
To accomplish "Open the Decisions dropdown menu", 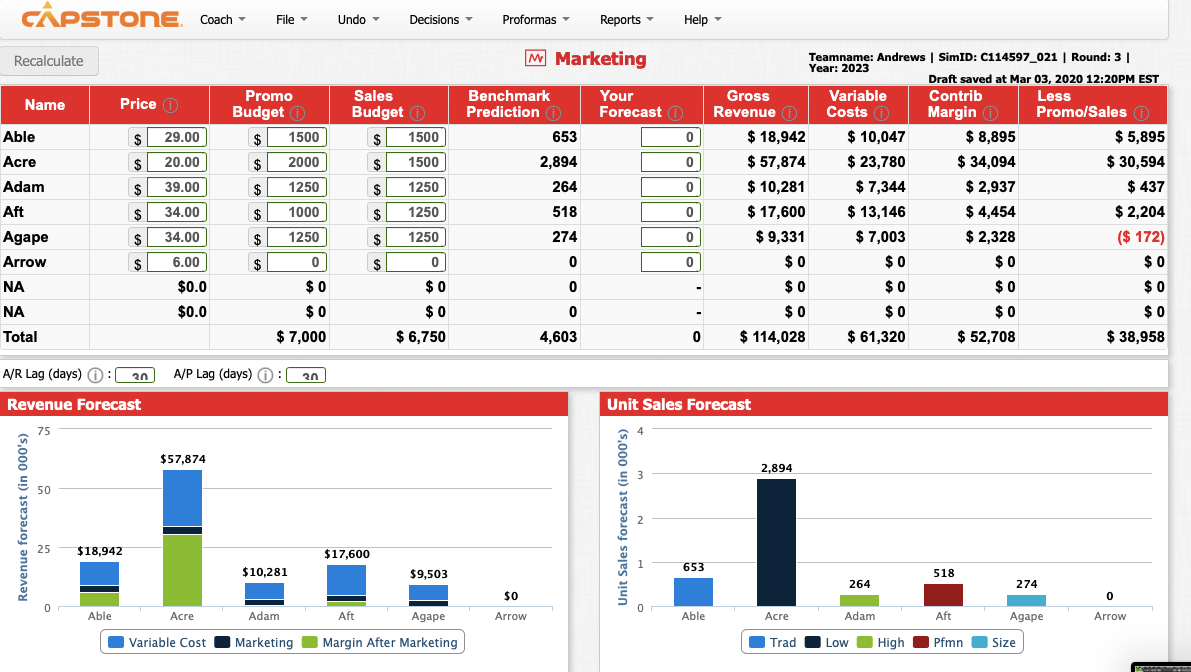I will [x=437, y=19].
